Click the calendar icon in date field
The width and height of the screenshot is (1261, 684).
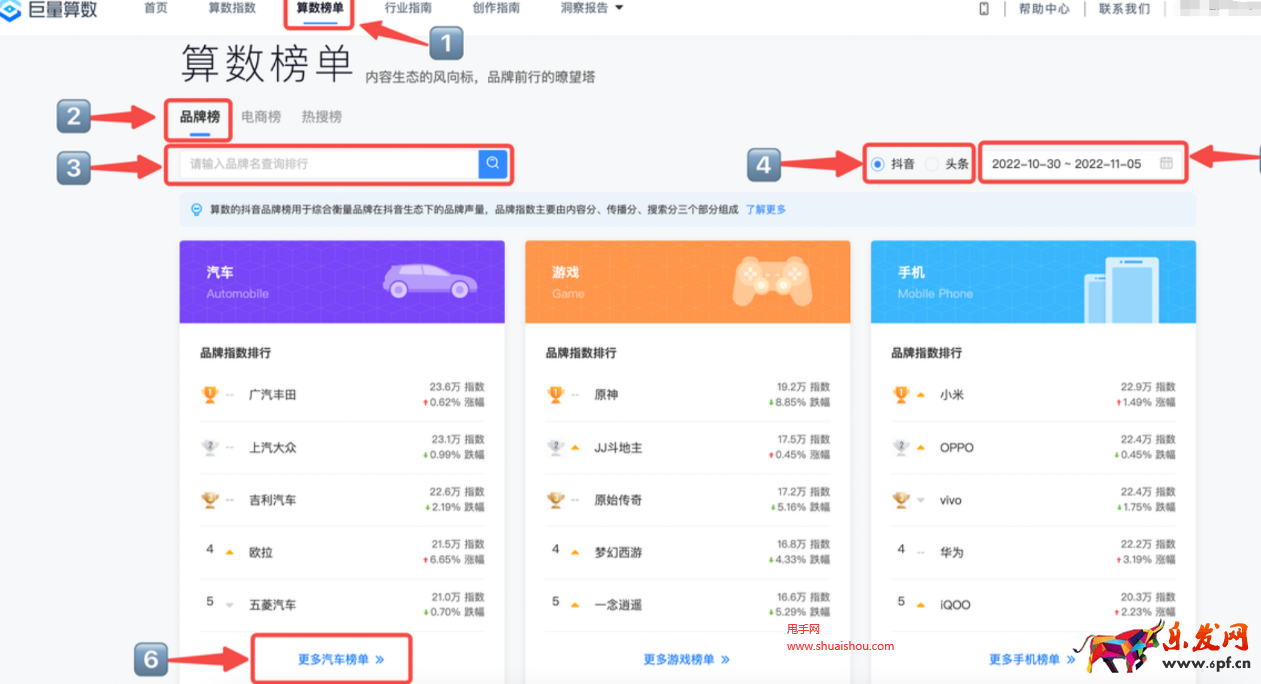point(1166,164)
